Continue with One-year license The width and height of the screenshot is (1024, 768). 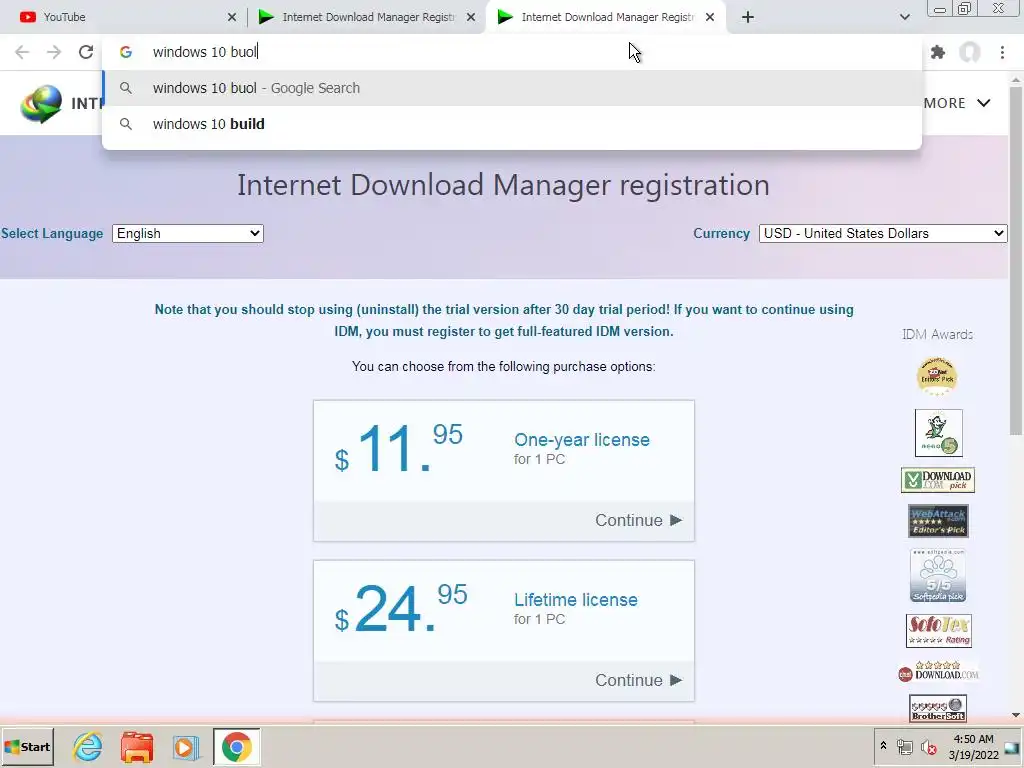[638, 520]
